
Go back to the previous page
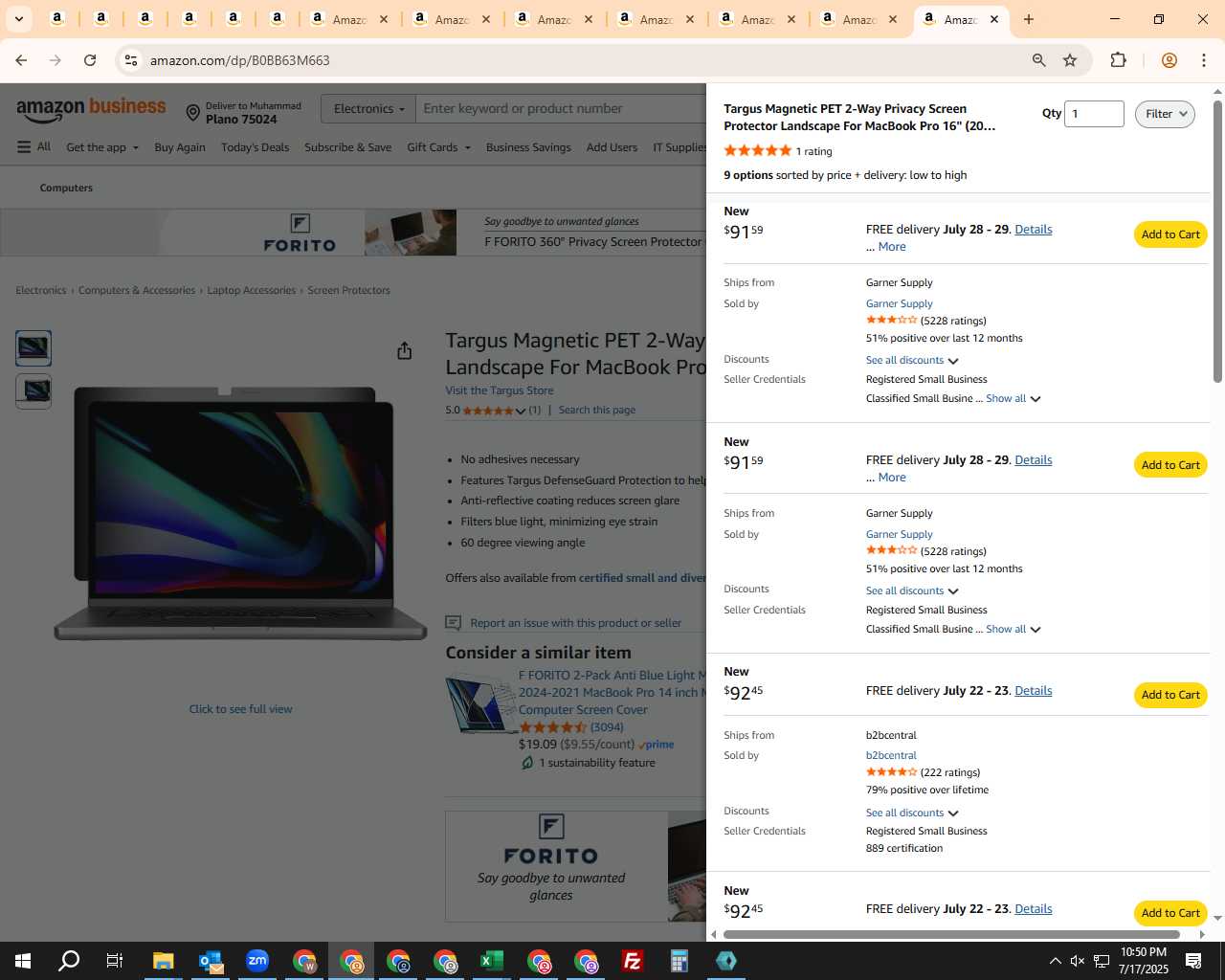click(21, 60)
